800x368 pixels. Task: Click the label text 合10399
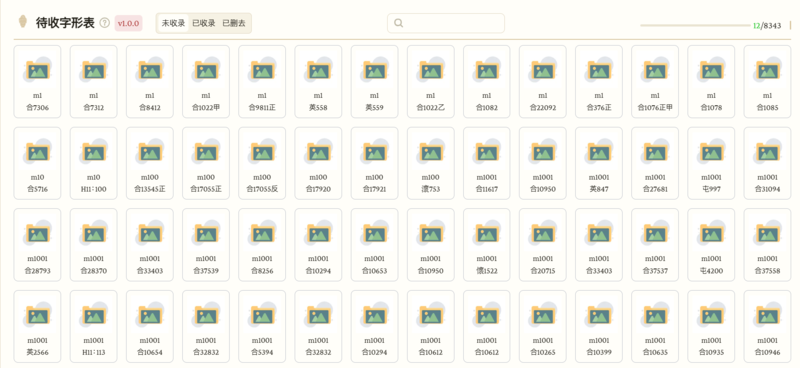tap(598, 352)
